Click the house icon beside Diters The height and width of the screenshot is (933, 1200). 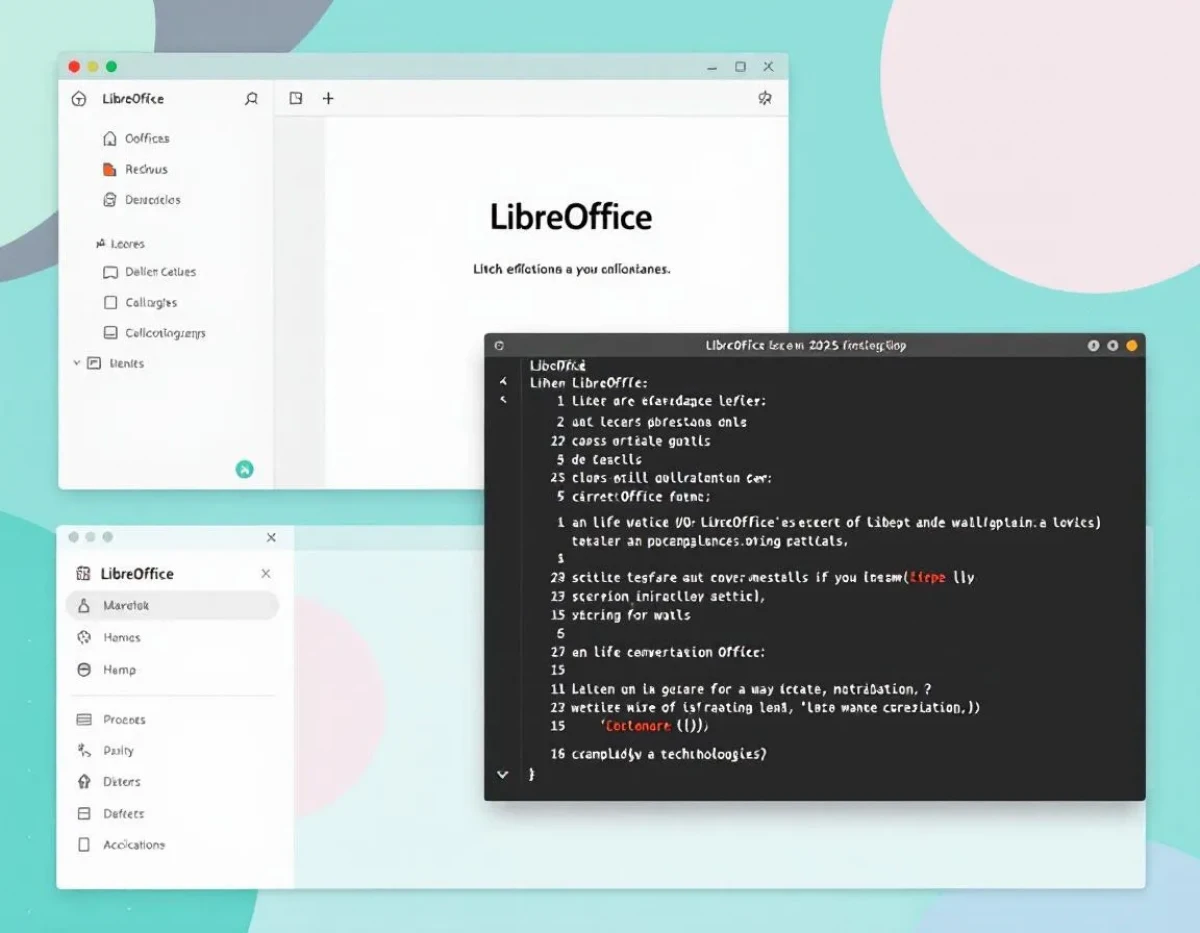click(84, 781)
